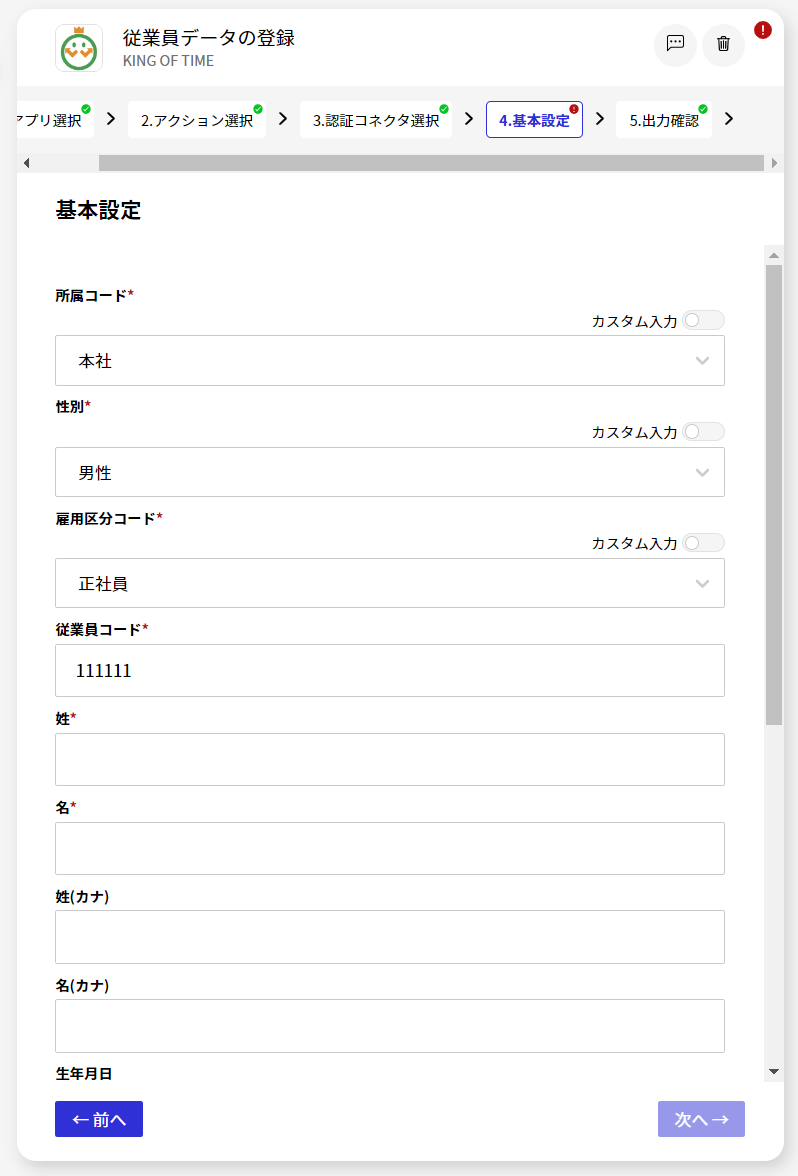This screenshot has height=1176, width=798.
Task: Click right arrow of horizontal step scrollbar
Action: (x=774, y=163)
